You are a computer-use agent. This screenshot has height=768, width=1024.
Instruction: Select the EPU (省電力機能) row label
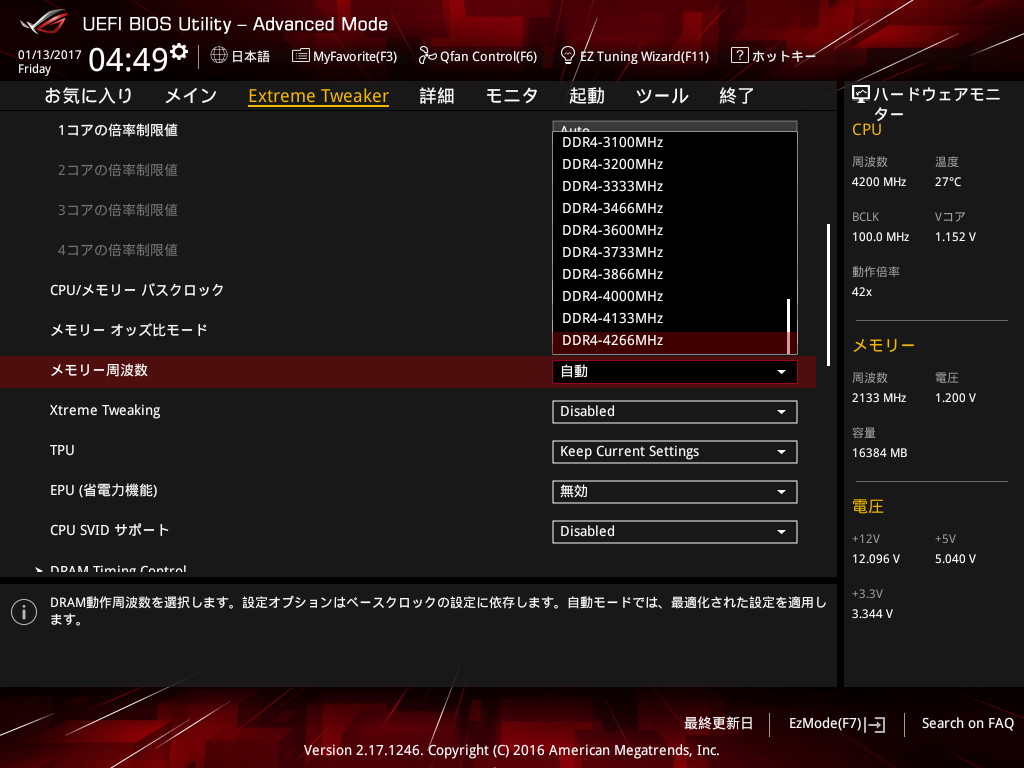(x=104, y=490)
